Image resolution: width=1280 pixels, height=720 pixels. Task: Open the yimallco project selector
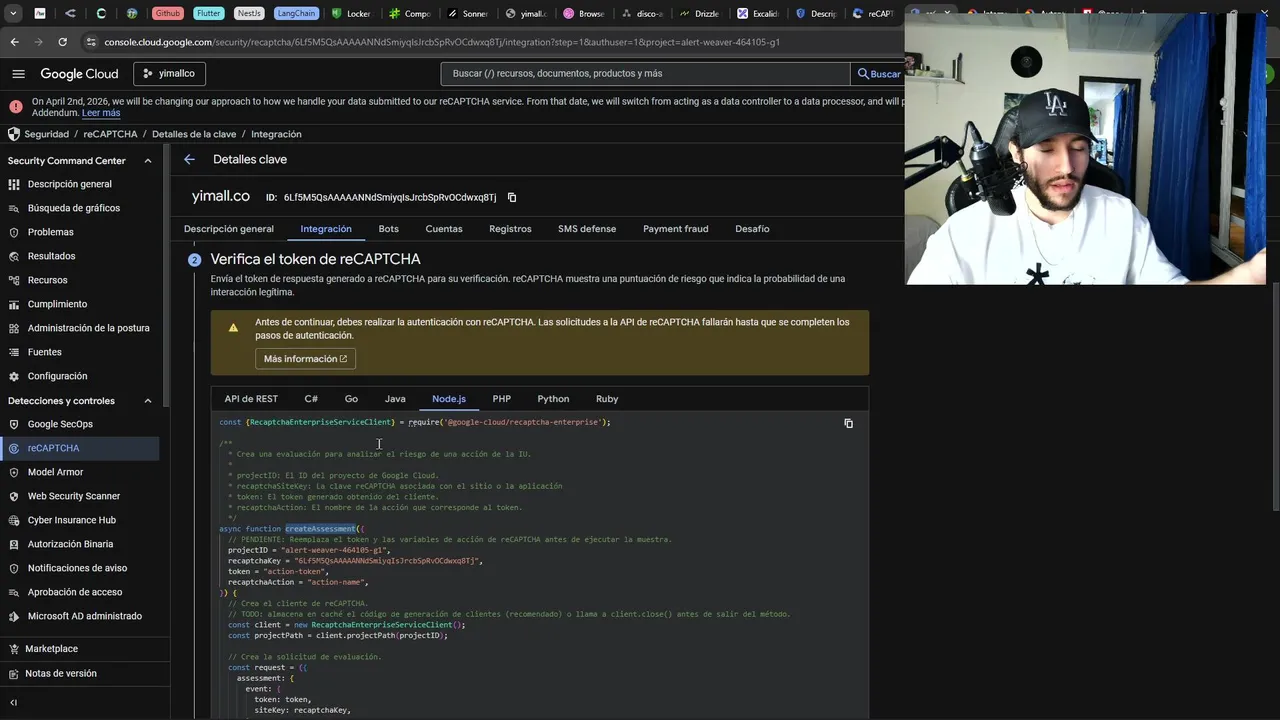(169, 74)
